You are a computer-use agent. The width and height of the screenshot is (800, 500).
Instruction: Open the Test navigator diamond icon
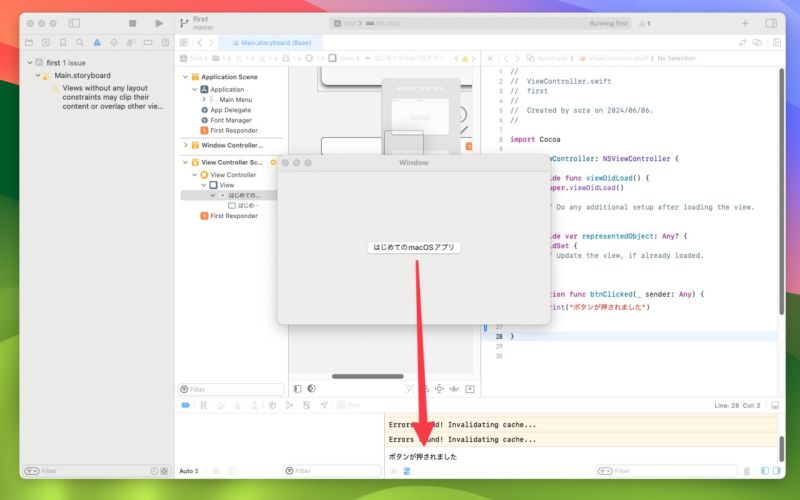(x=114, y=42)
